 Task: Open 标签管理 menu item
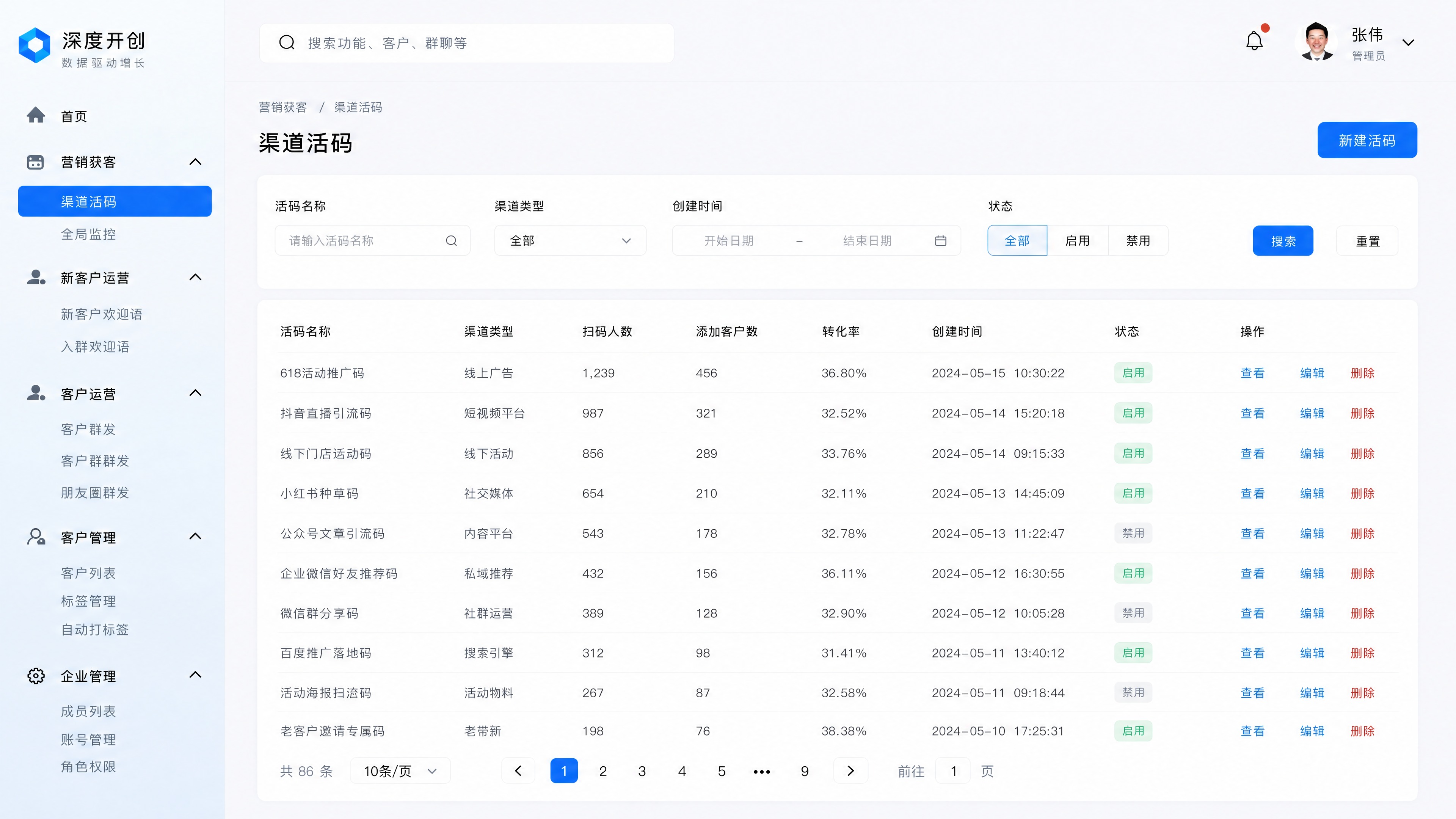[x=89, y=601]
